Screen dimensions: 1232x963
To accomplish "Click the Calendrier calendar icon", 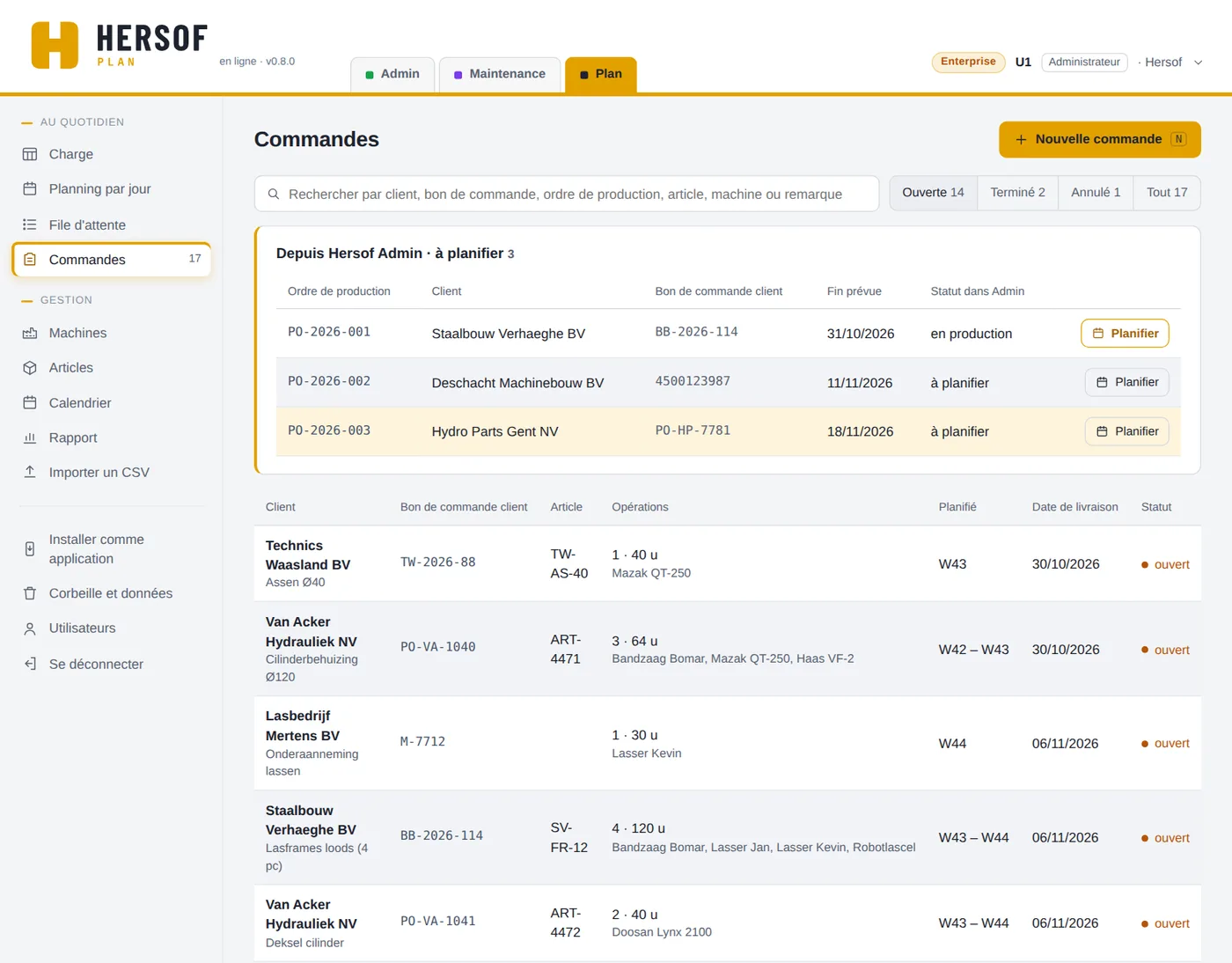I will click(30, 403).
